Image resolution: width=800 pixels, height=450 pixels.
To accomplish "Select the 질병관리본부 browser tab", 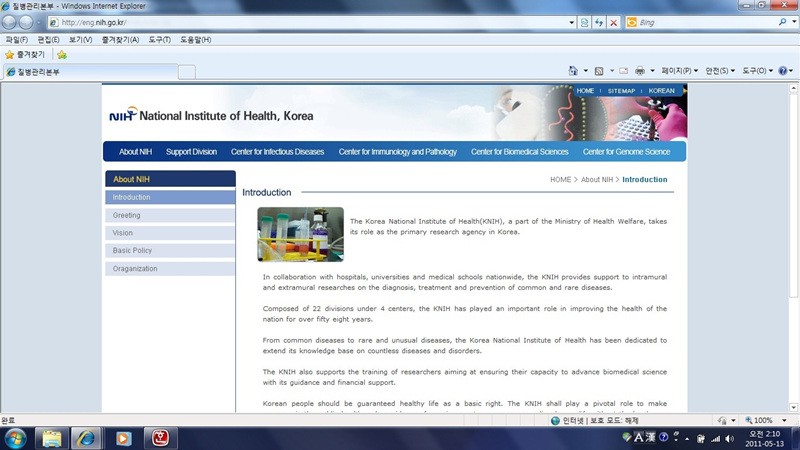I will coord(90,72).
